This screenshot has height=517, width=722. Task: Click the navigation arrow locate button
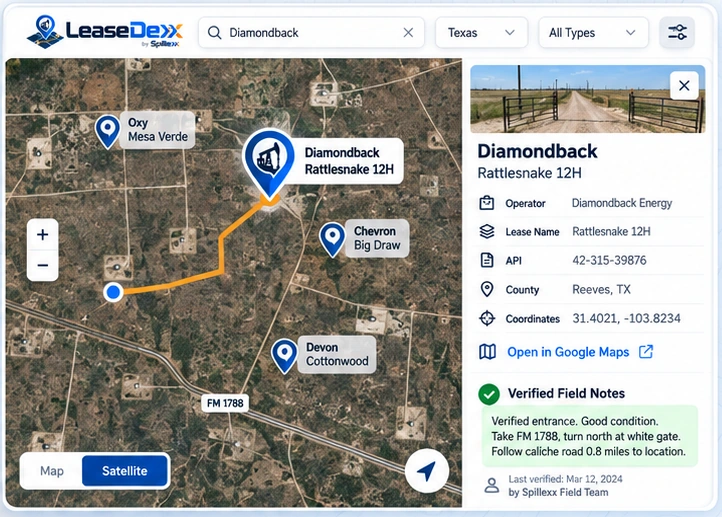[427, 471]
